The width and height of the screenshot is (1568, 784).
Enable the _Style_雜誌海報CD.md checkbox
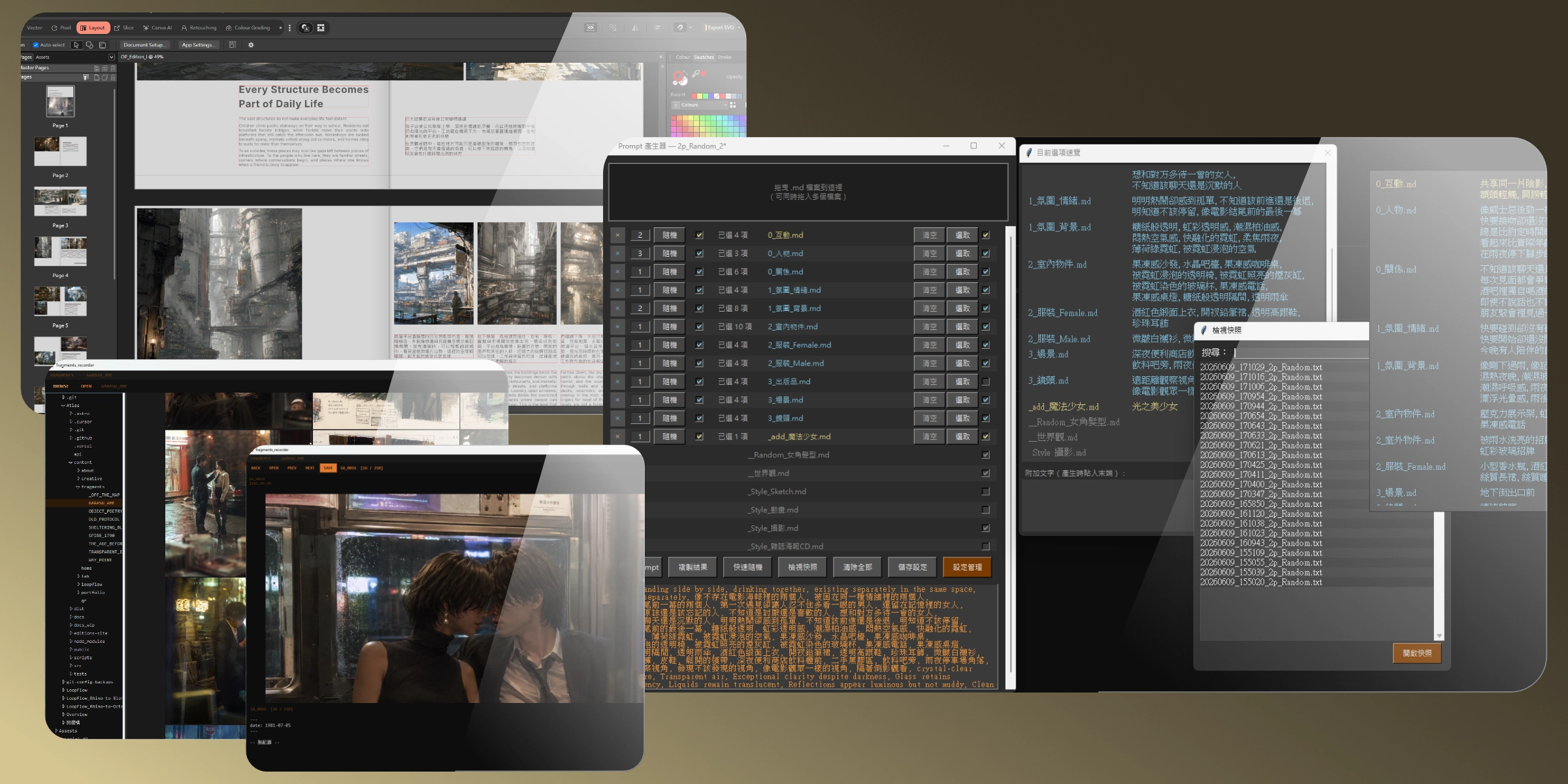click(985, 546)
